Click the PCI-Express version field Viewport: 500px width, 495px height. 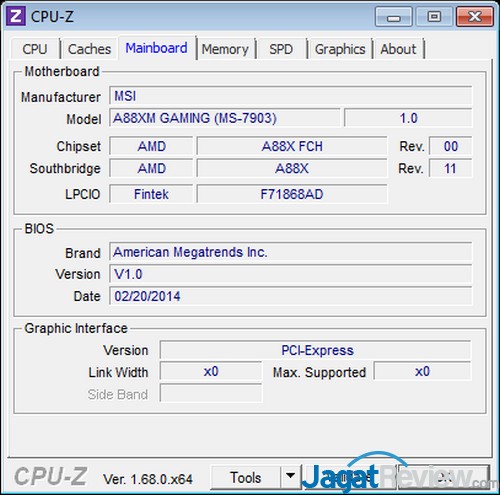tap(315, 350)
